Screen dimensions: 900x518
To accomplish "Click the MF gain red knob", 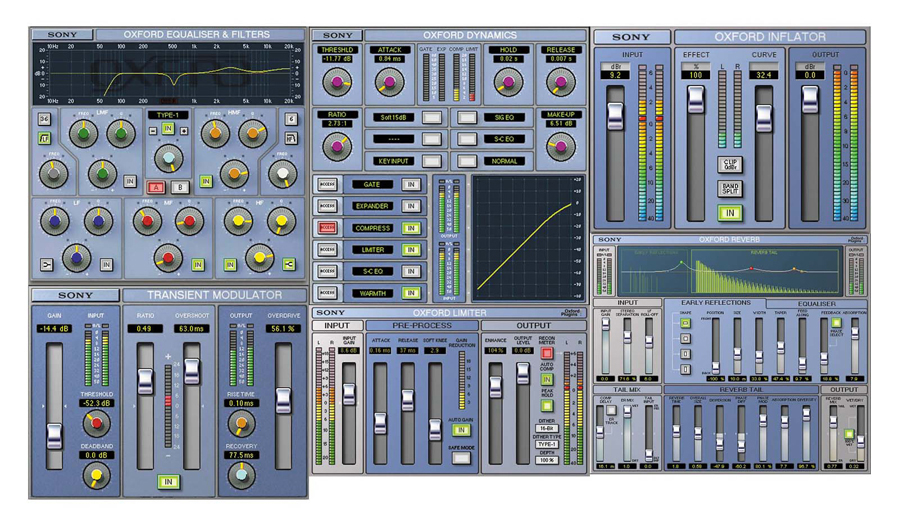I will [x=168, y=258].
